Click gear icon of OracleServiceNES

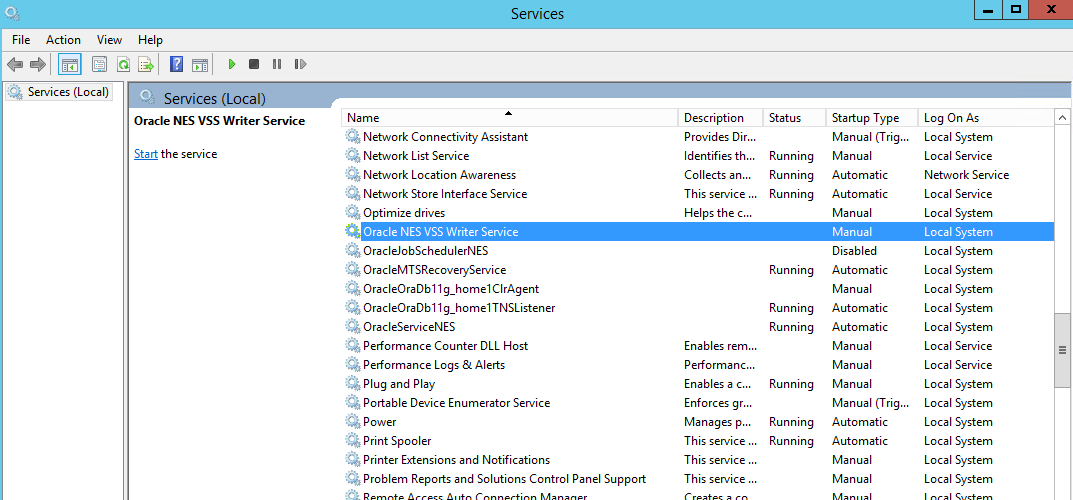352,326
